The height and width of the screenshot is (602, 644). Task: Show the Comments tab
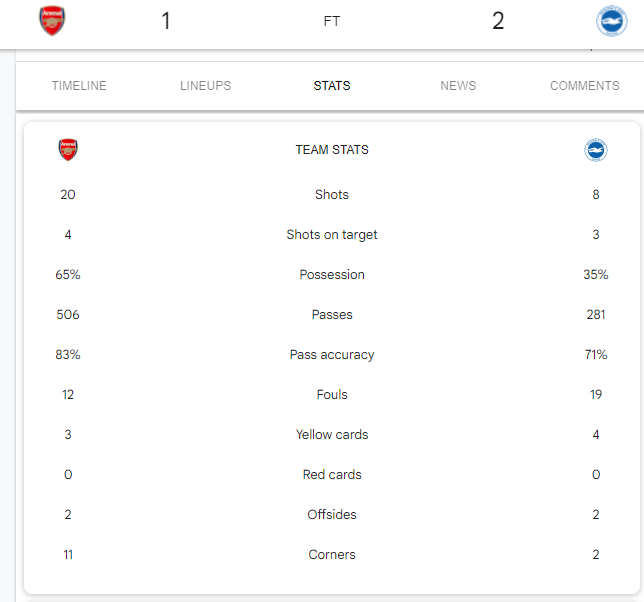[585, 86]
